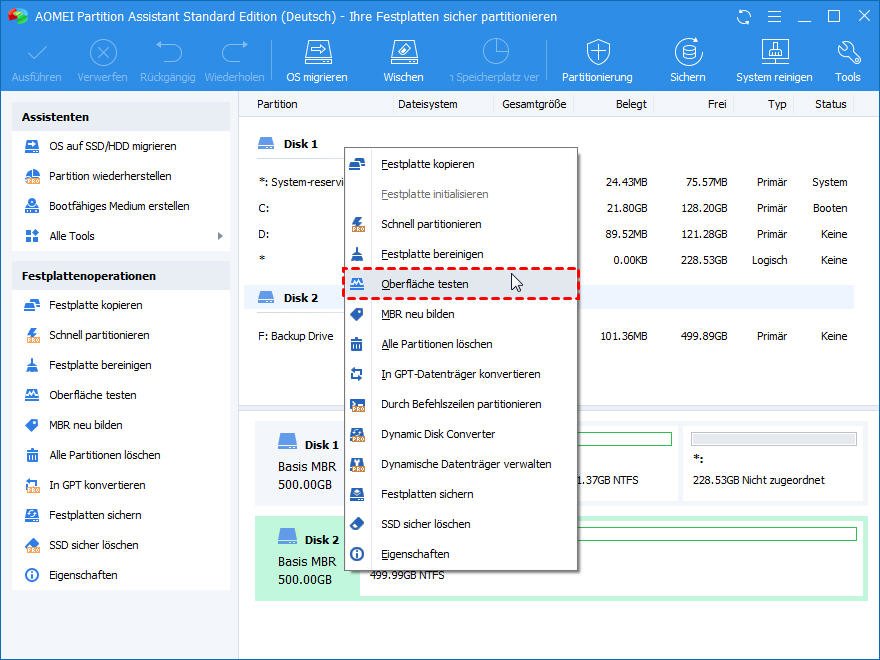Click the refresh icon in the title bar

pos(744,17)
